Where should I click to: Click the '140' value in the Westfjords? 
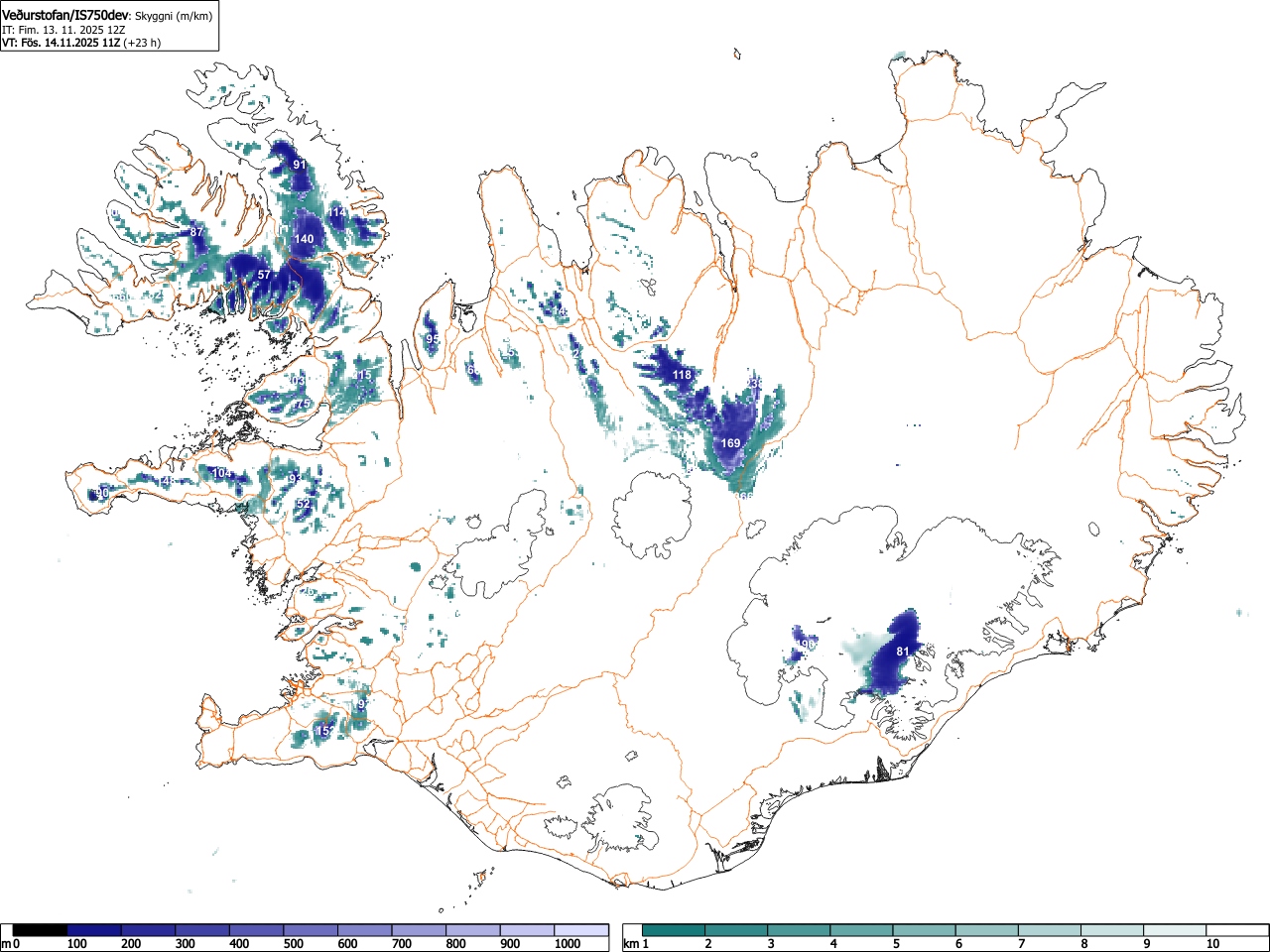tap(304, 239)
